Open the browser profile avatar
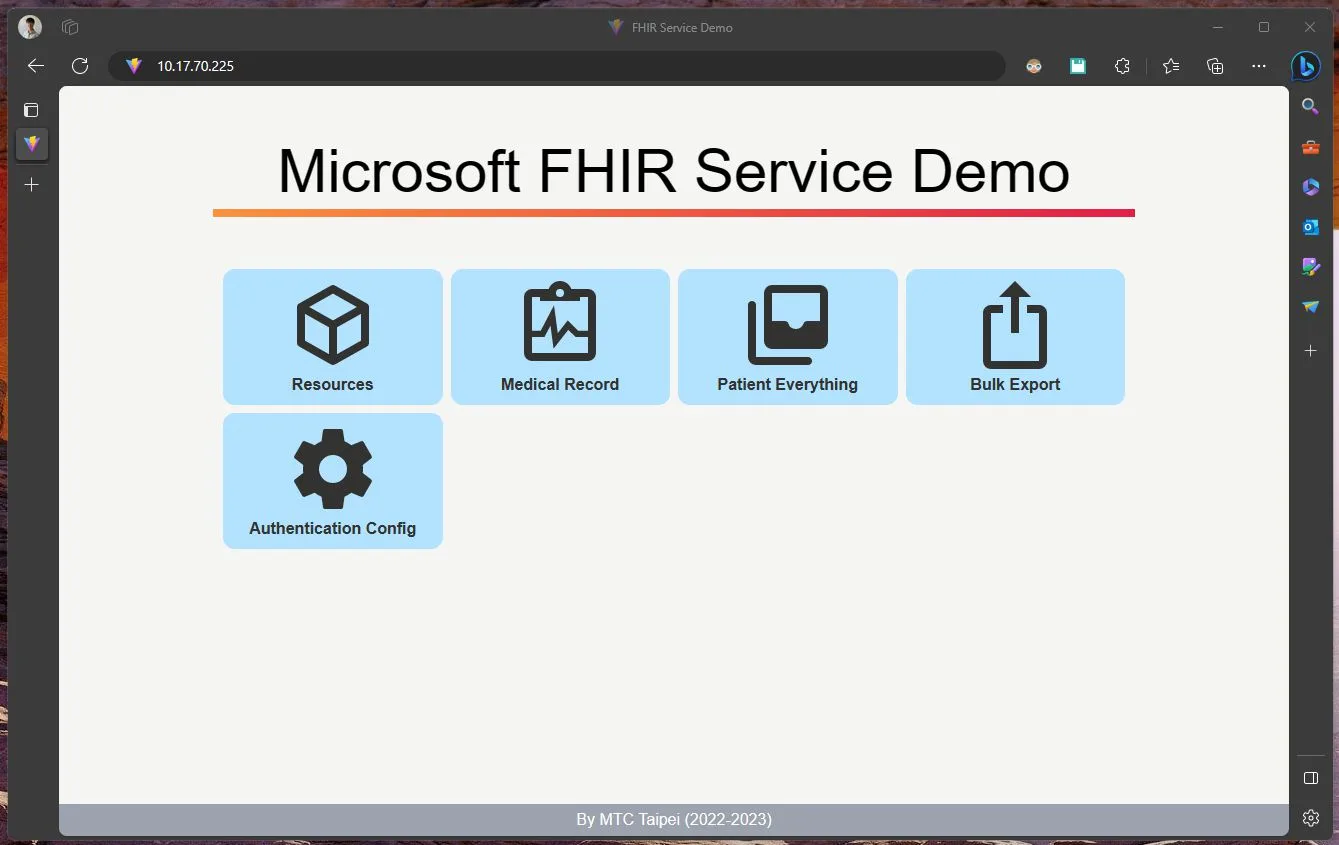 29,26
